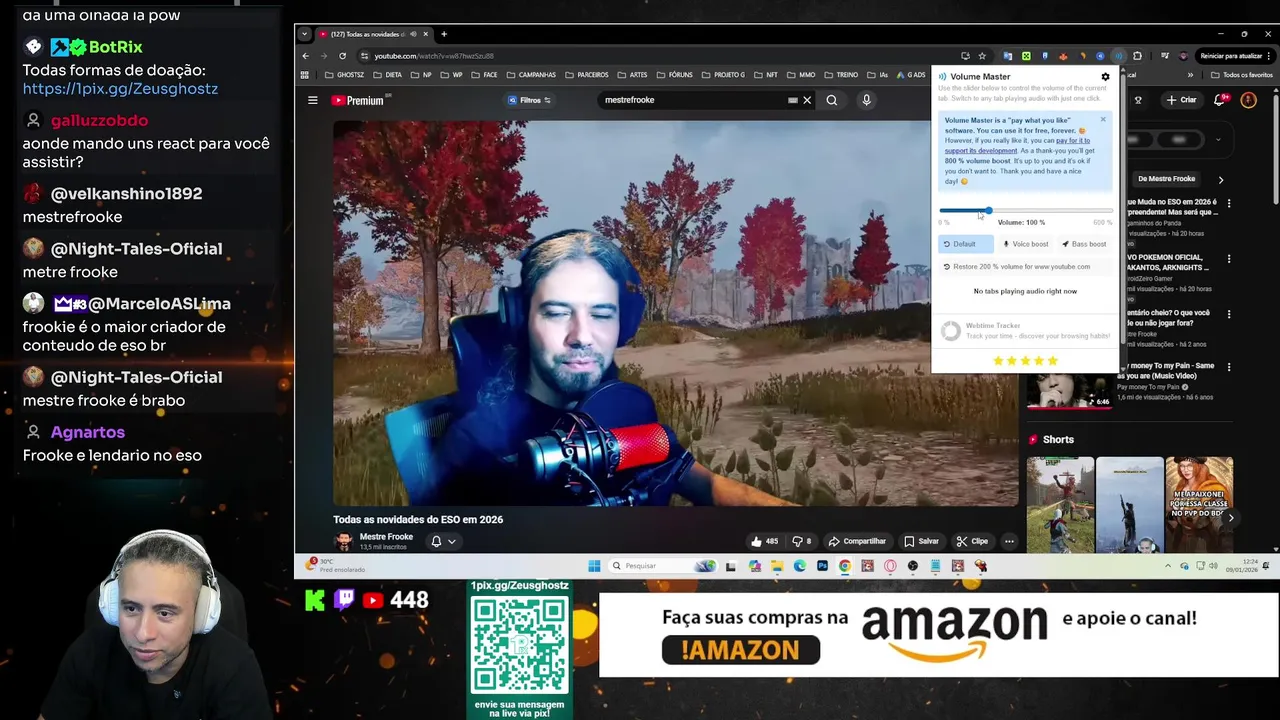Show more bookmarks with the double chevron
Image resolution: width=1280 pixels, height=720 pixels.
(1190, 75)
